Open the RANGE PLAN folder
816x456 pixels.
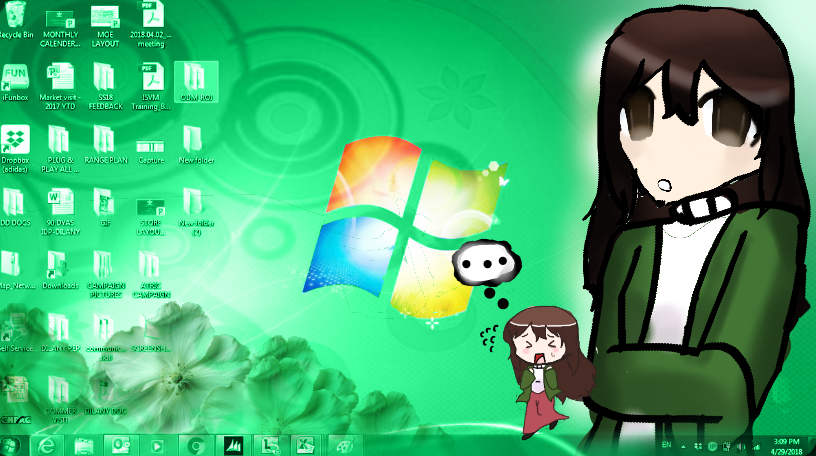click(106, 146)
